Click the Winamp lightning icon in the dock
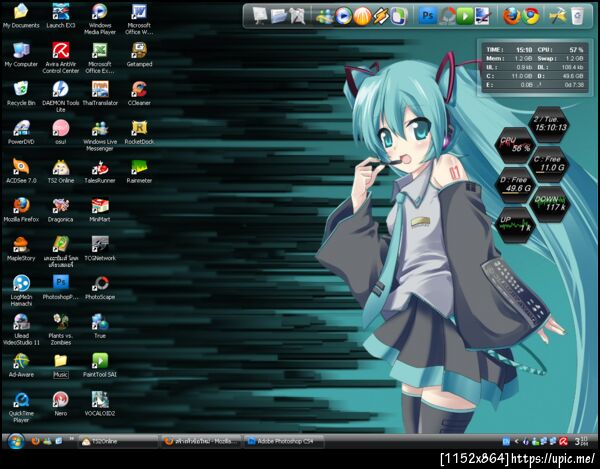This screenshot has width=600, height=469. pos(381,16)
